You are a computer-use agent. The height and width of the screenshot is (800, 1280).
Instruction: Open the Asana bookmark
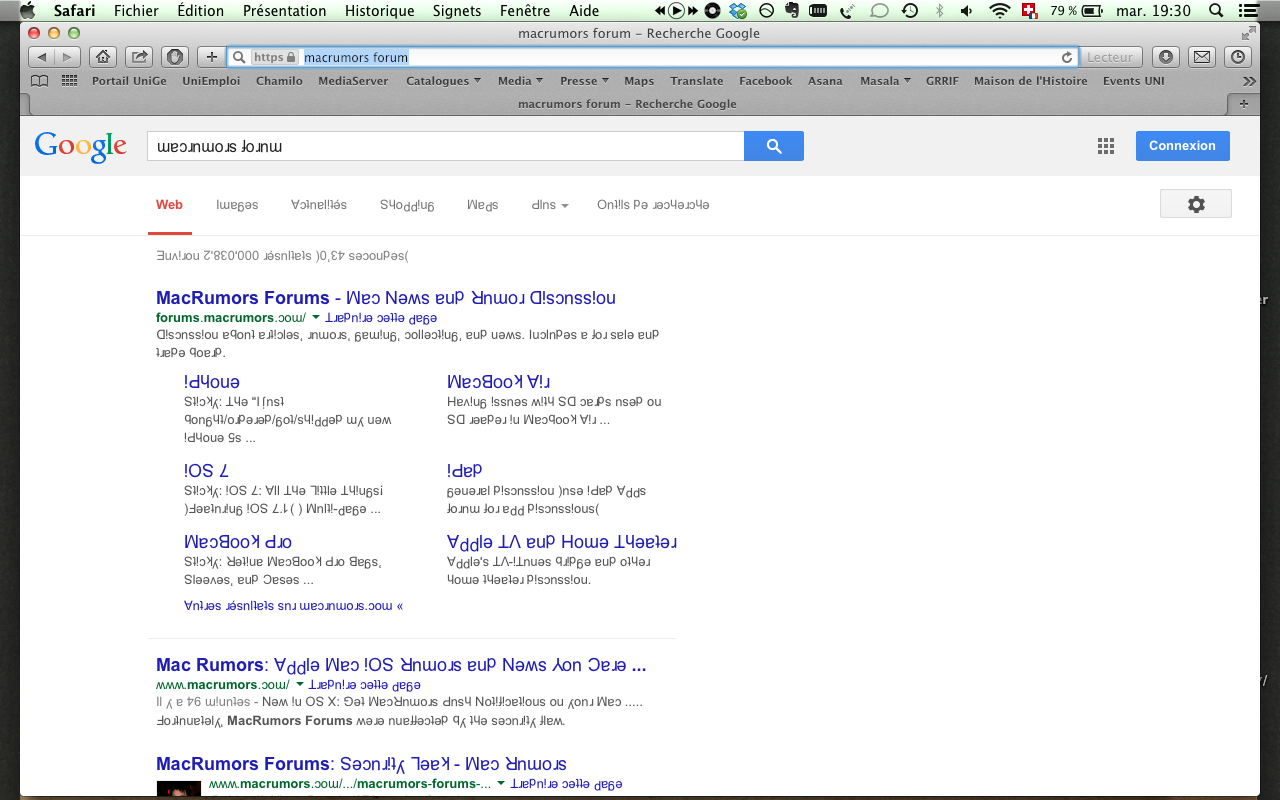[x=825, y=81]
